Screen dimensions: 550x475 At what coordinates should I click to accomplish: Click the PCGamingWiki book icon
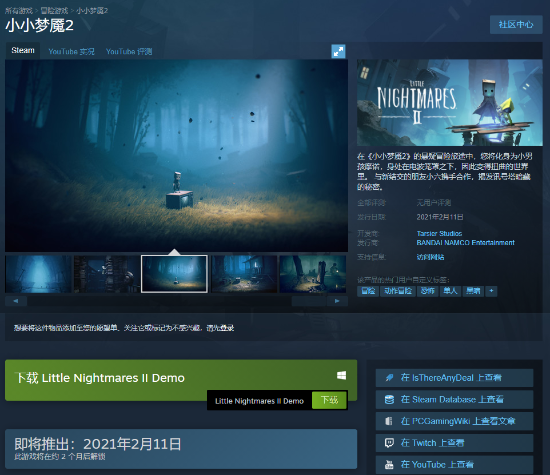(389, 421)
